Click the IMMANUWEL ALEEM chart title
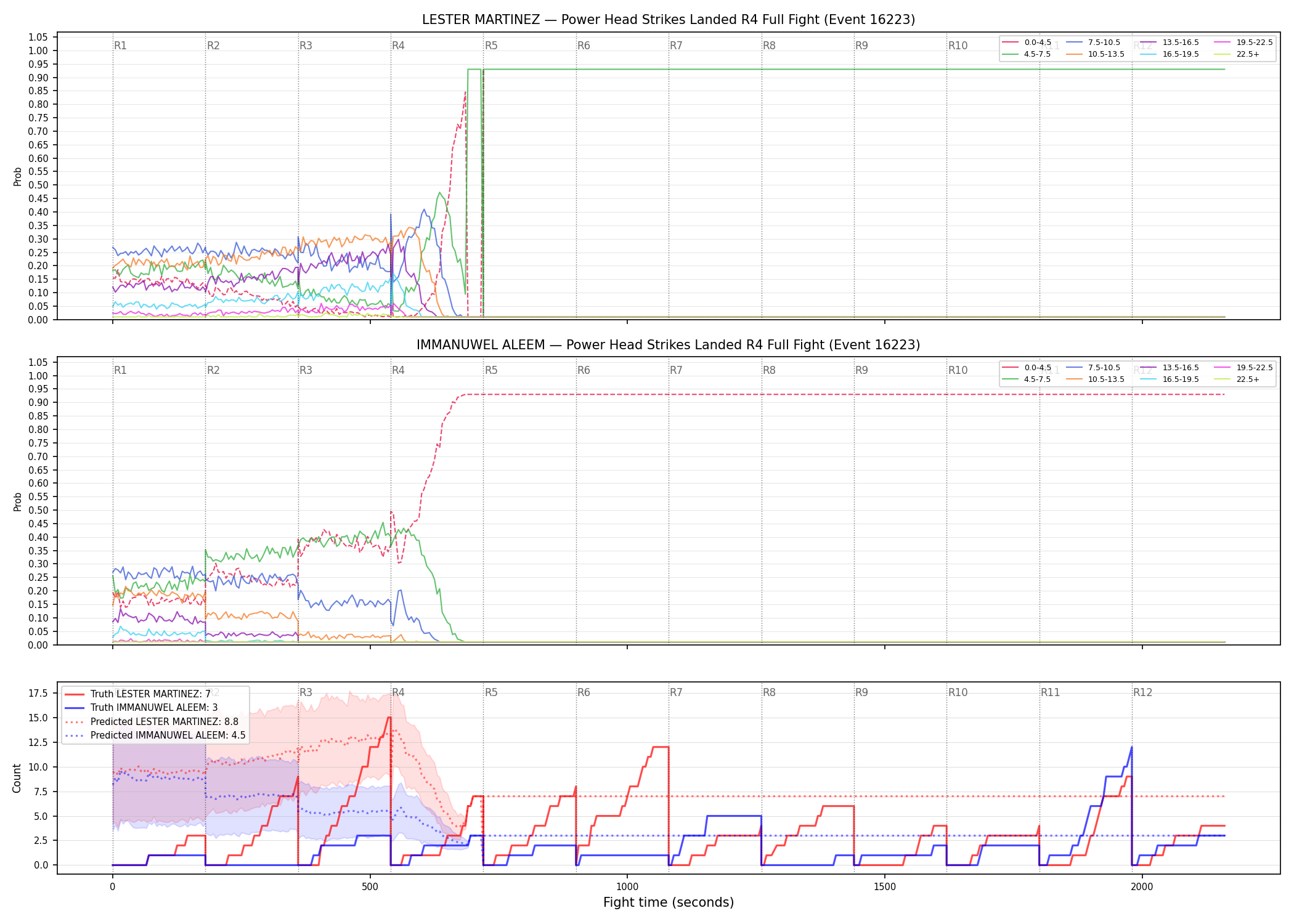1294x924 pixels. tap(669, 345)
